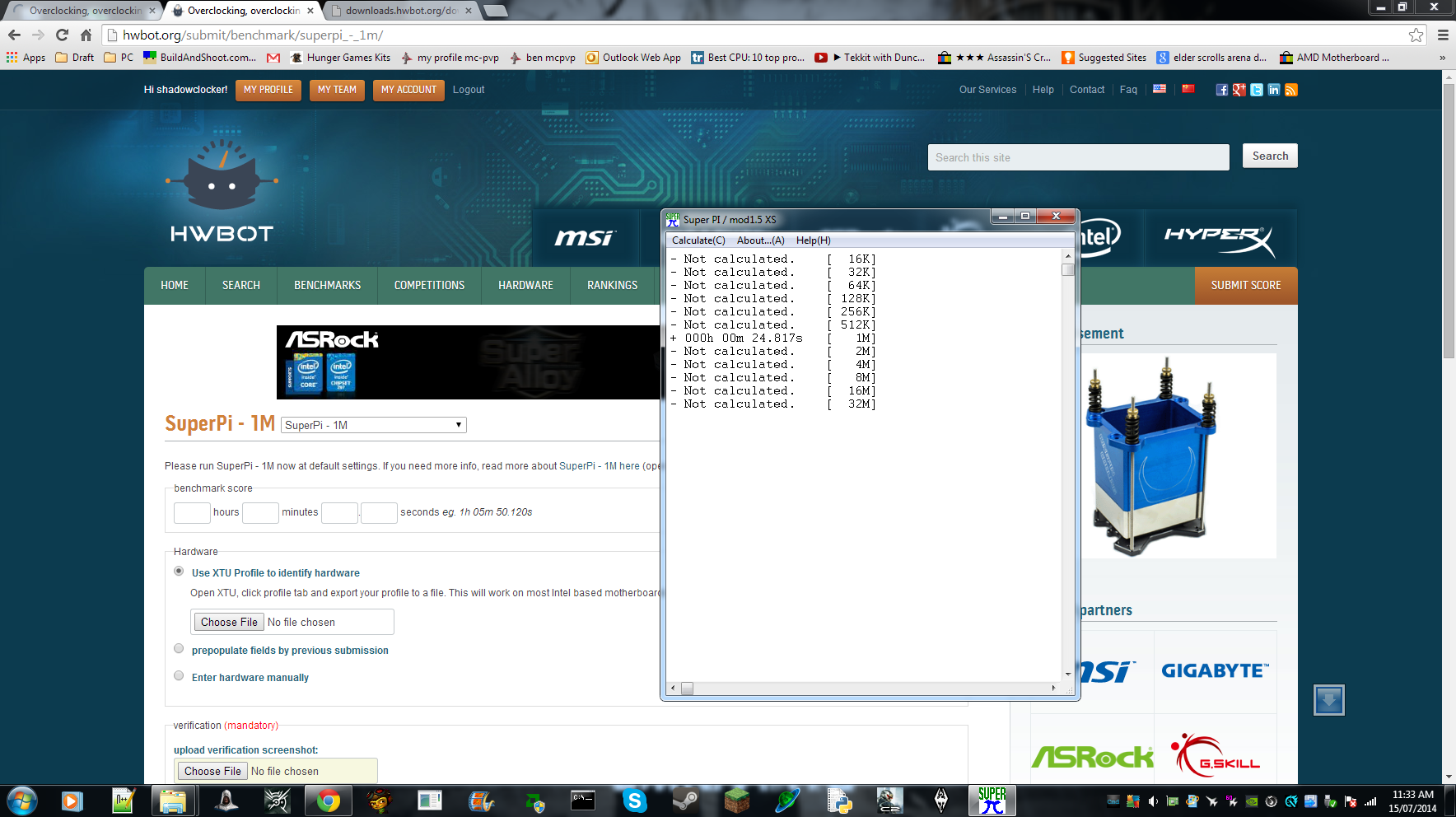
Task: Open Super PI taskbar icon
Action: pos(992,801)
